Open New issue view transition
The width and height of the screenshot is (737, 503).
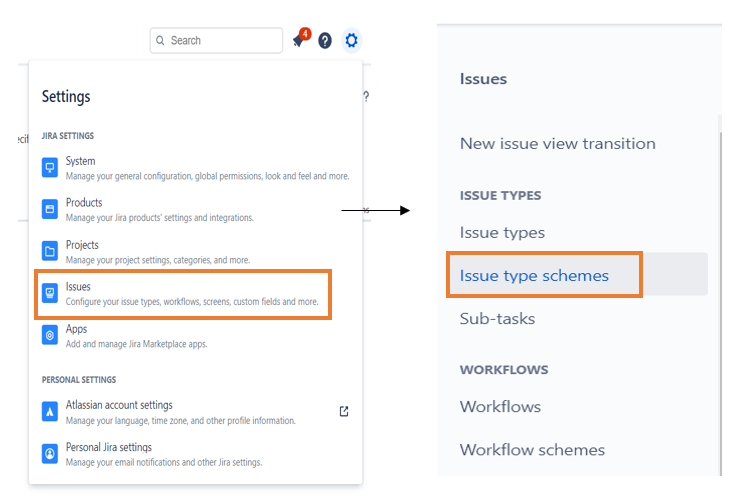pyautogui.click(x=557, y=143)
